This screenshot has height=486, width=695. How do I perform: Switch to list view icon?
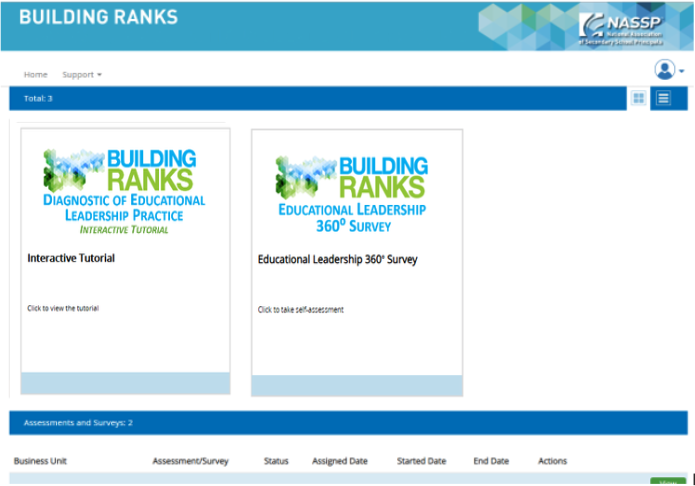pyautogui.click(x=664, y=98)
